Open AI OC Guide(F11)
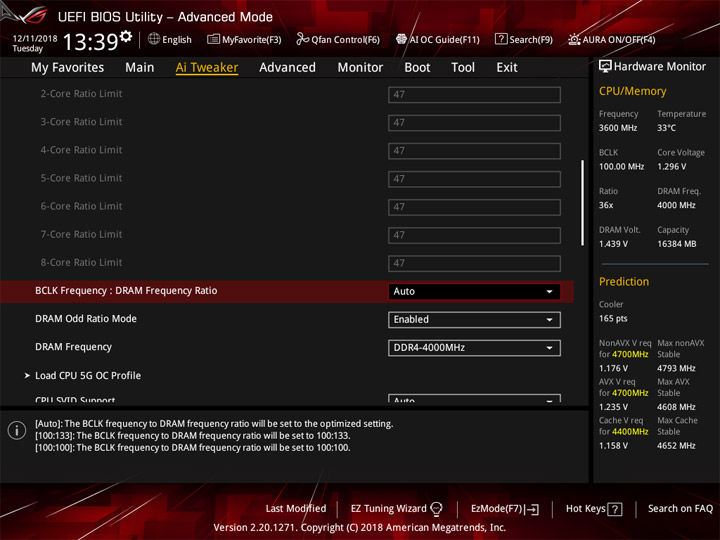Screen dimensions: 720x540 (438, 39)
